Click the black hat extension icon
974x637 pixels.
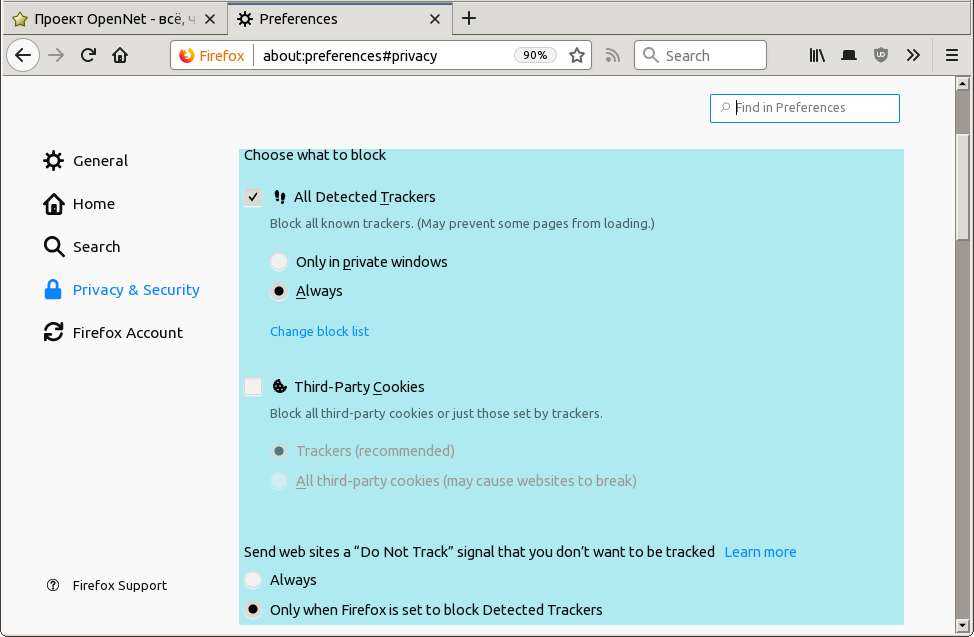[x=849, y=56]
